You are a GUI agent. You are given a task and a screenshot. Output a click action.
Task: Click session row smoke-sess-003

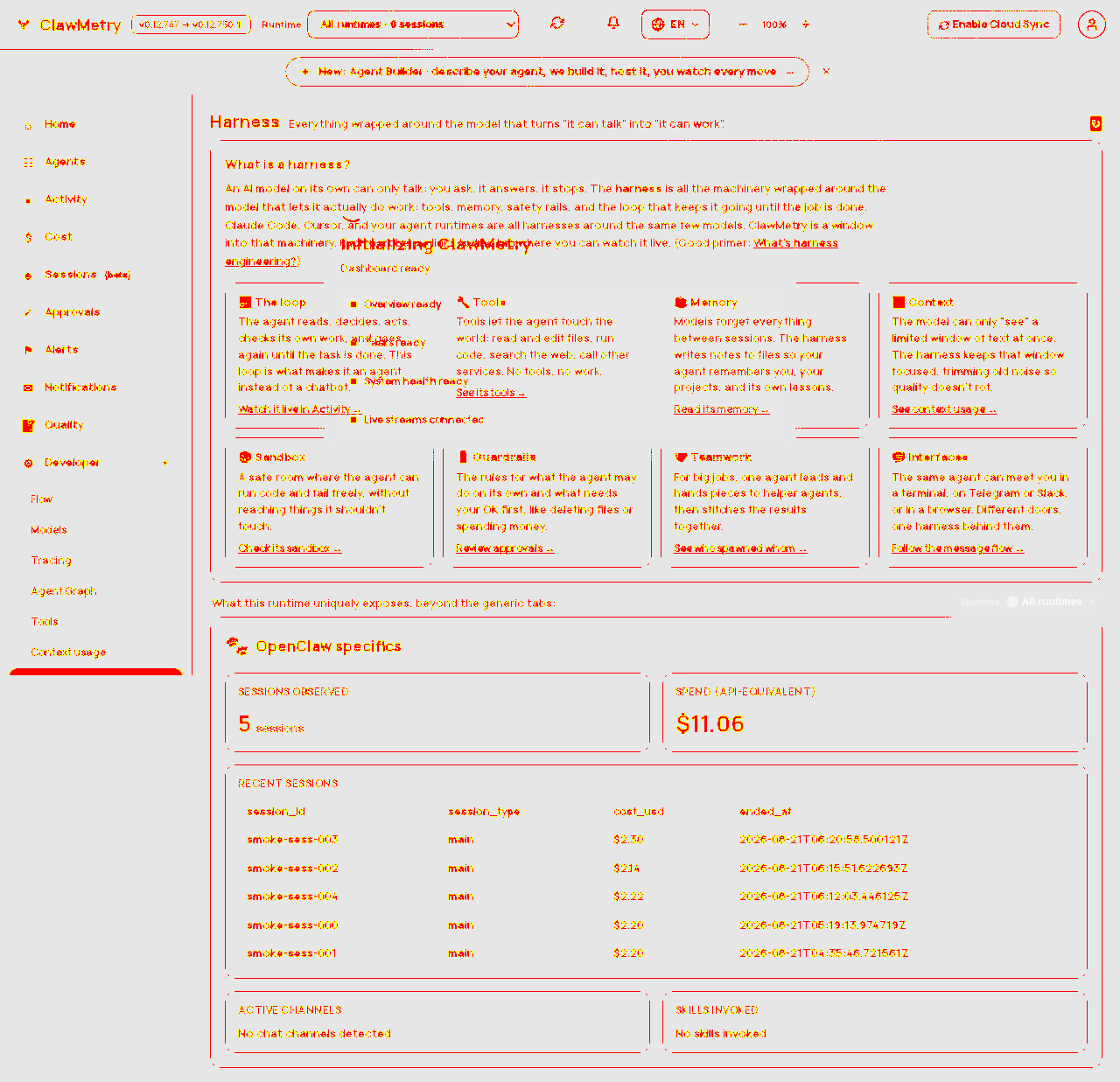[656, 840]
